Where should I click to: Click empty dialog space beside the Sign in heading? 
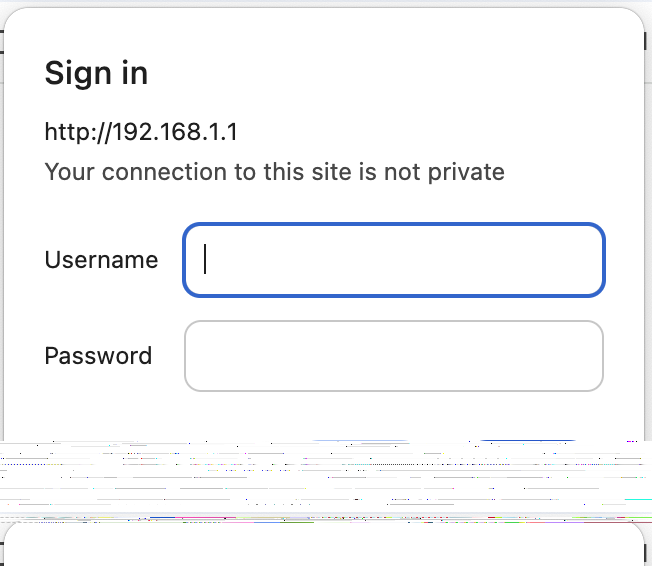[x=374, y=73]
